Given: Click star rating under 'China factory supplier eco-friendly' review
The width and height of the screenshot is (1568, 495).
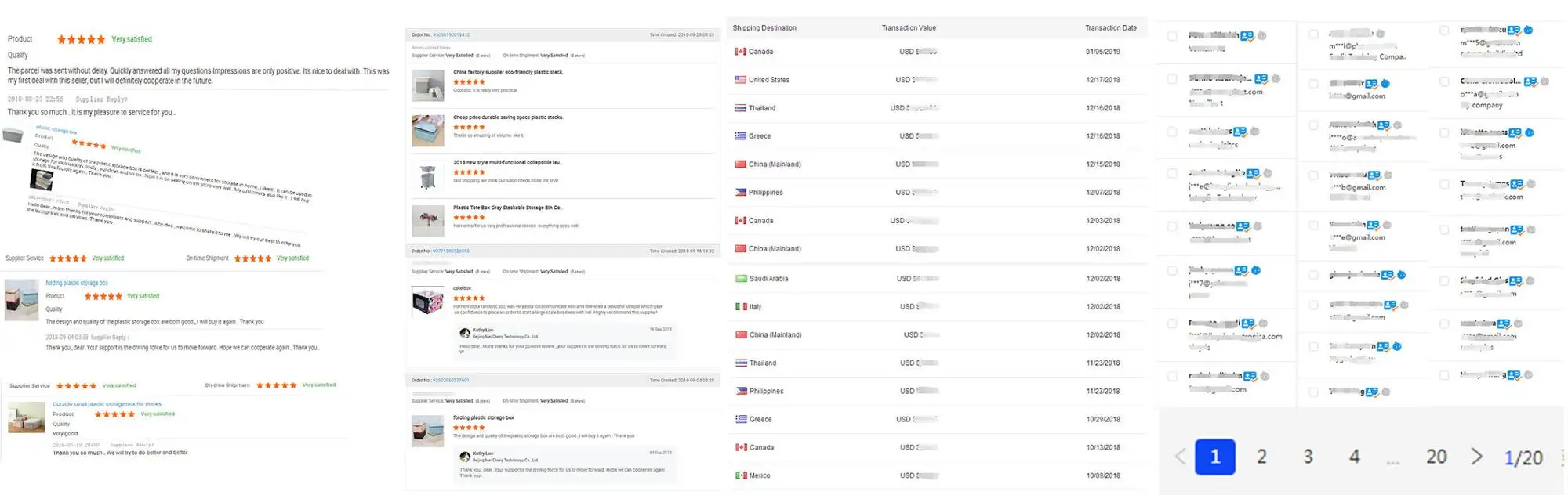Looking at the screenshot, I should 469,81.
